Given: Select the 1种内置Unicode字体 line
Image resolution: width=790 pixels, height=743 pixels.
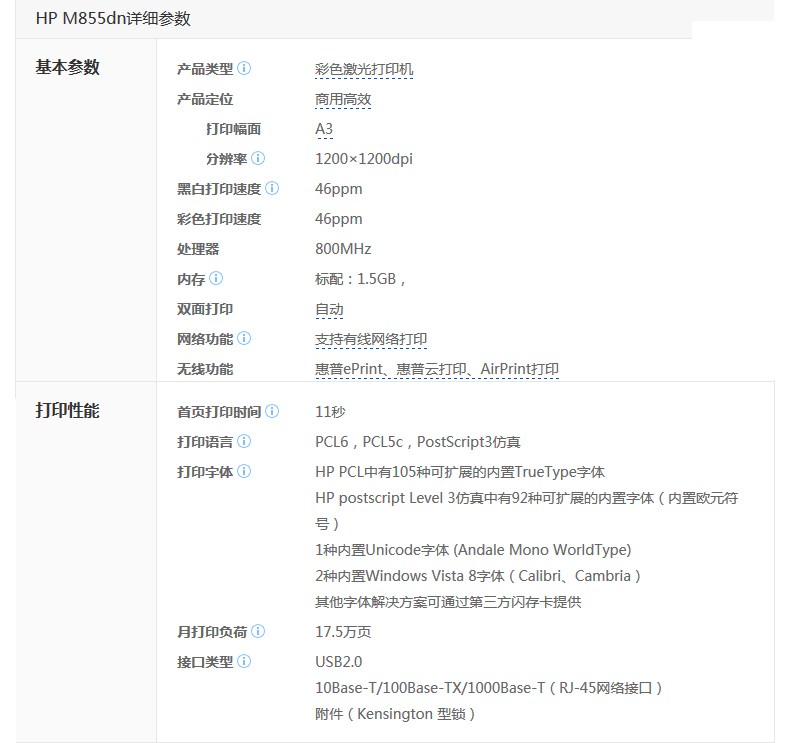Looking at the screenshot, I should (x=473, y=550).
